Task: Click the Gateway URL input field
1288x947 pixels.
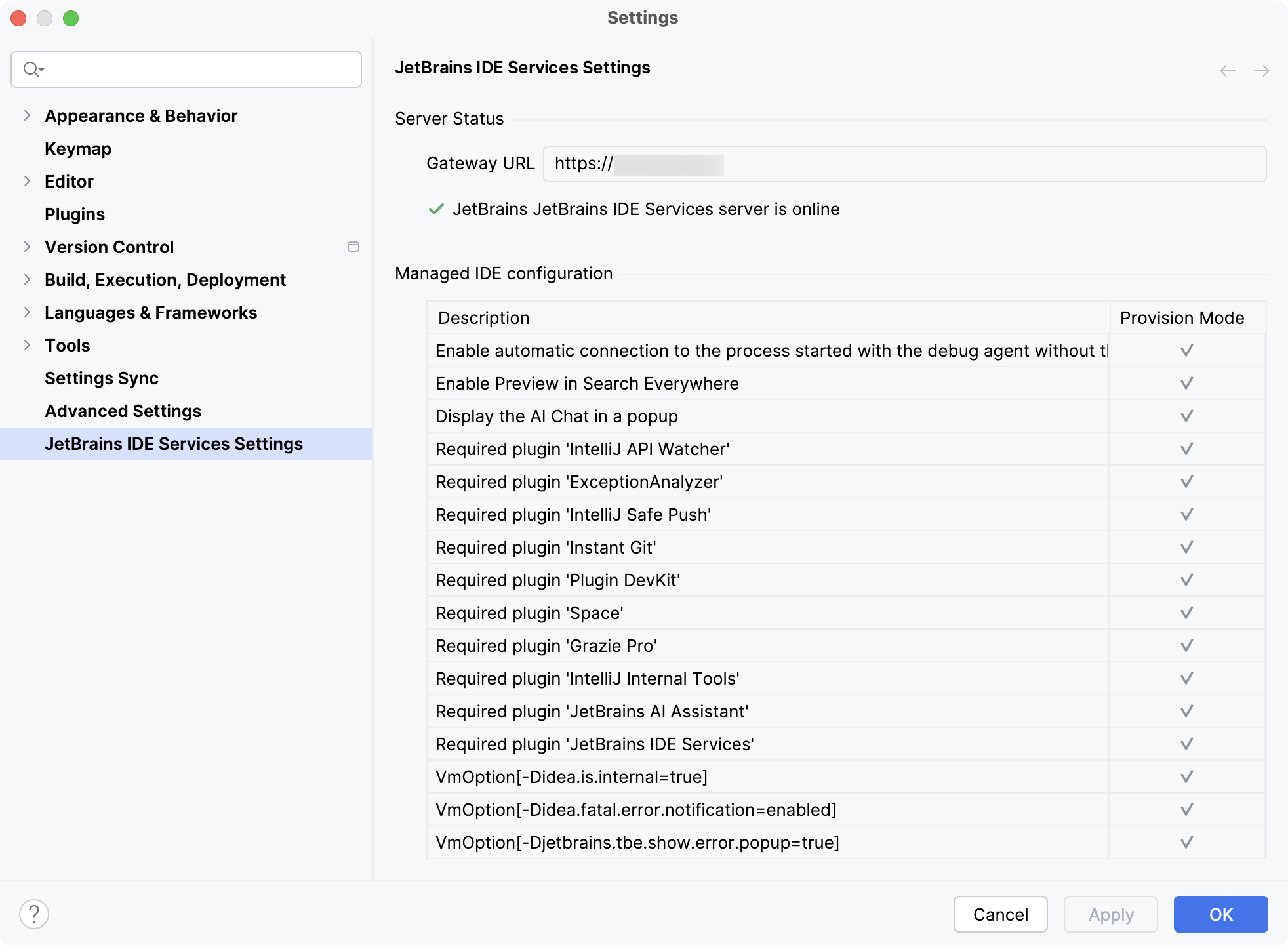Action: (904, 164)
